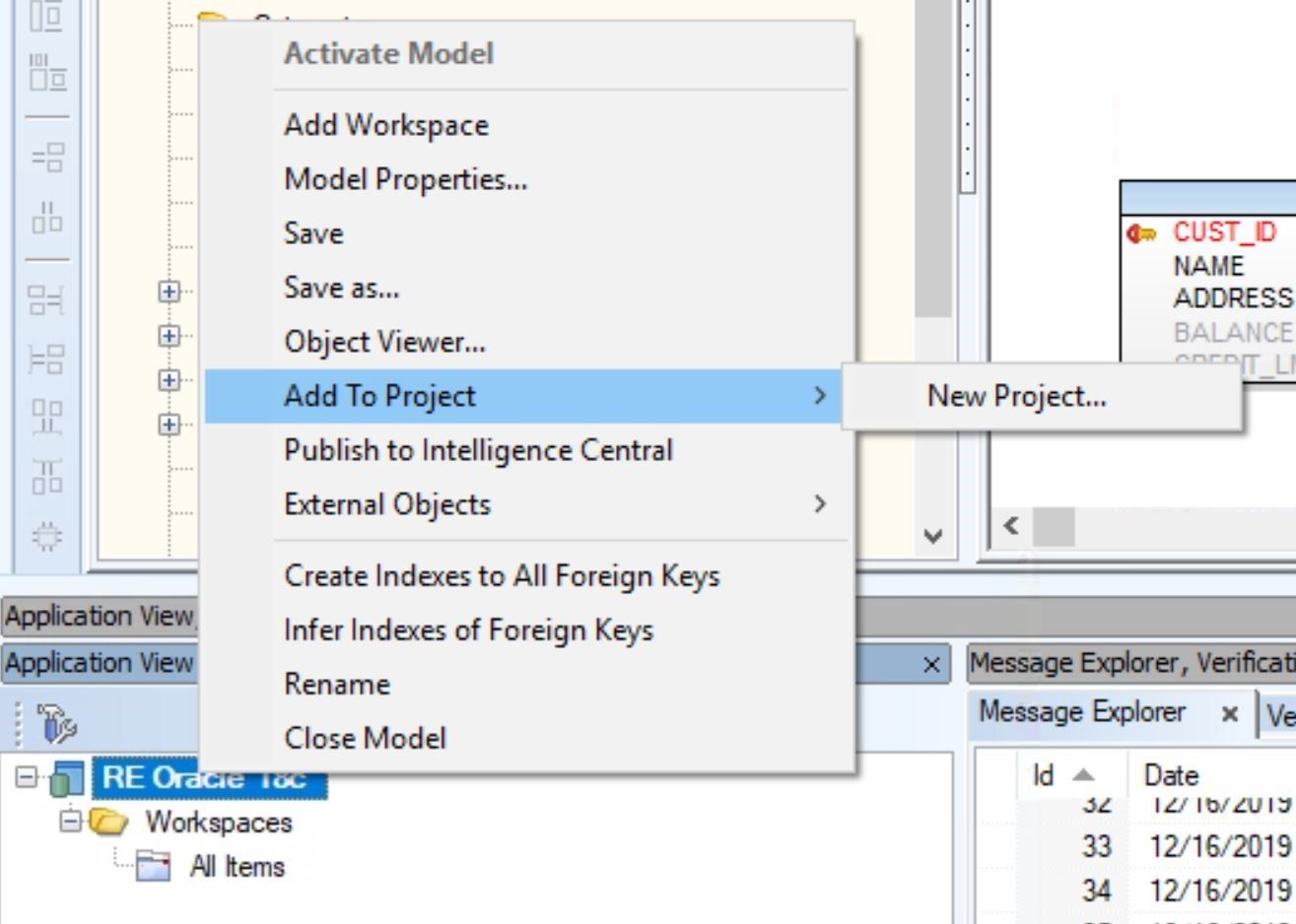Click the equal vertical spacing alignment icon
Screen dimensions: 1296x924
46,156
